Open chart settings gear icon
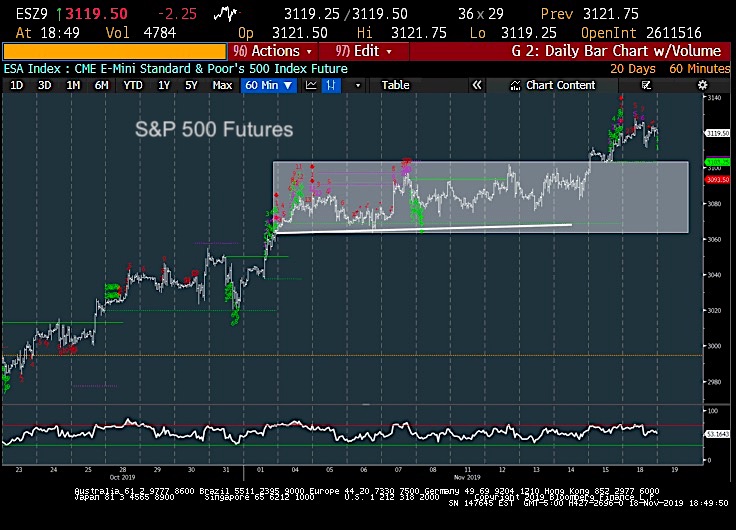 coord(702,85)
